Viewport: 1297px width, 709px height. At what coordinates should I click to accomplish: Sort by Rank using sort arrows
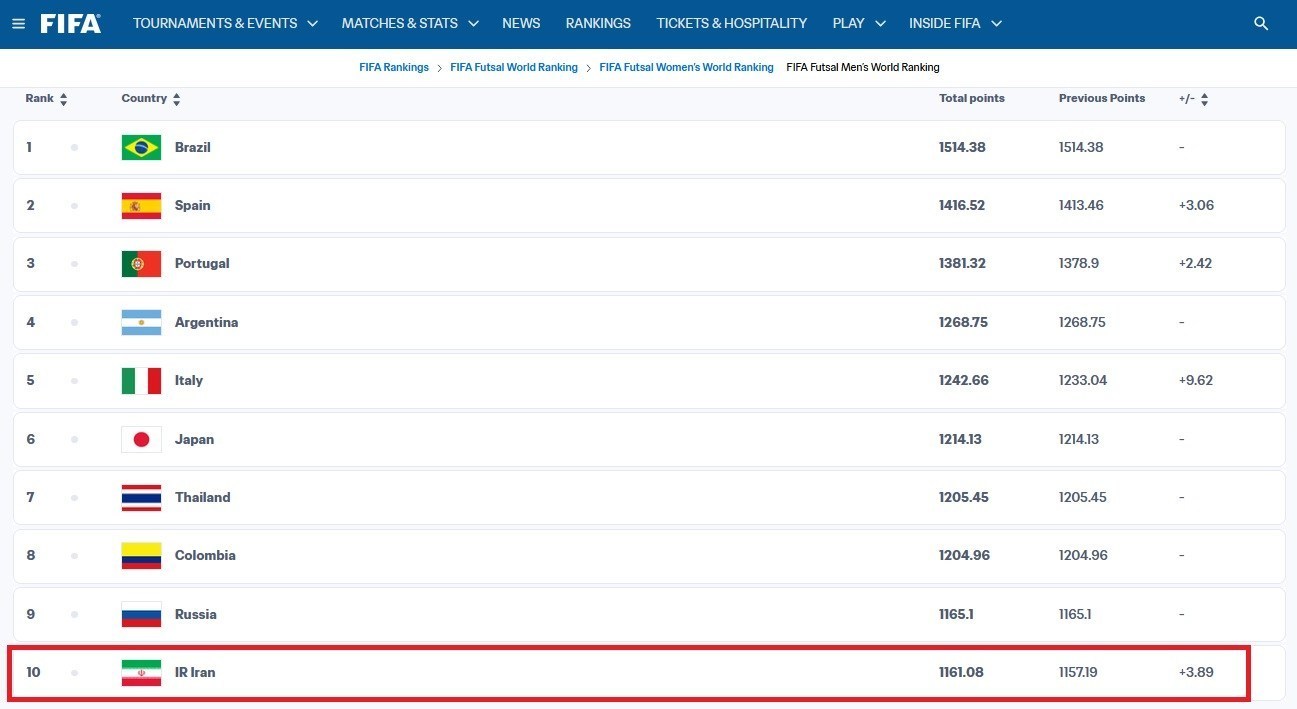(x=64, y=99)
